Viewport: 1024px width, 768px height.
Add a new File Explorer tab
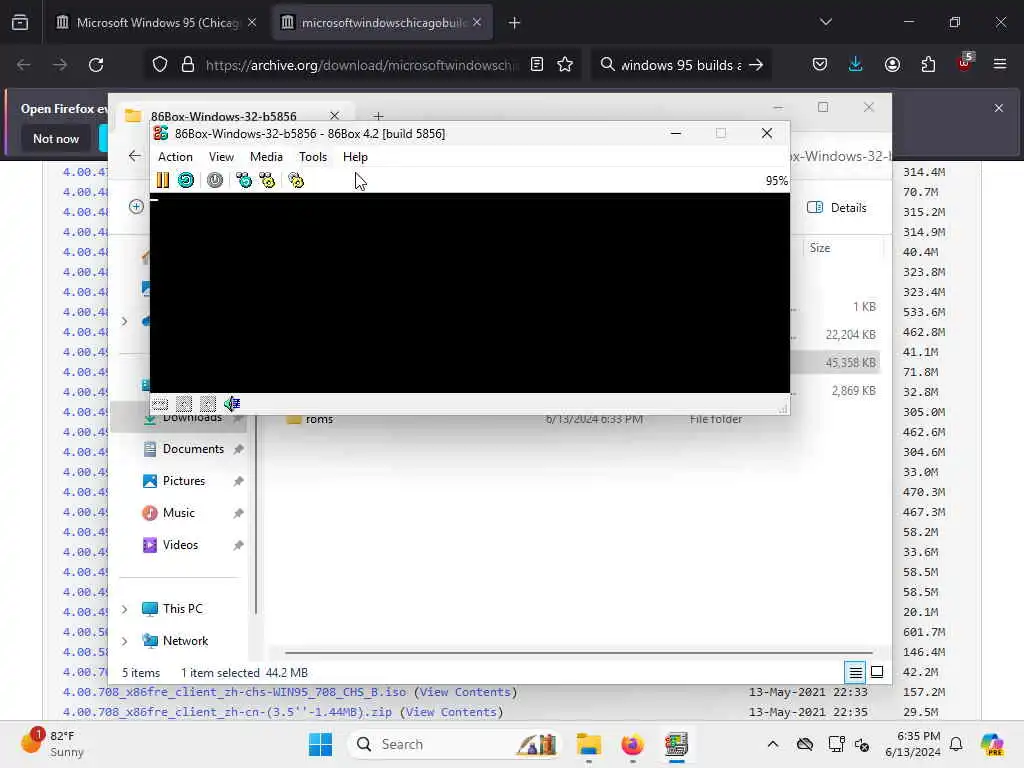(378, 116)
